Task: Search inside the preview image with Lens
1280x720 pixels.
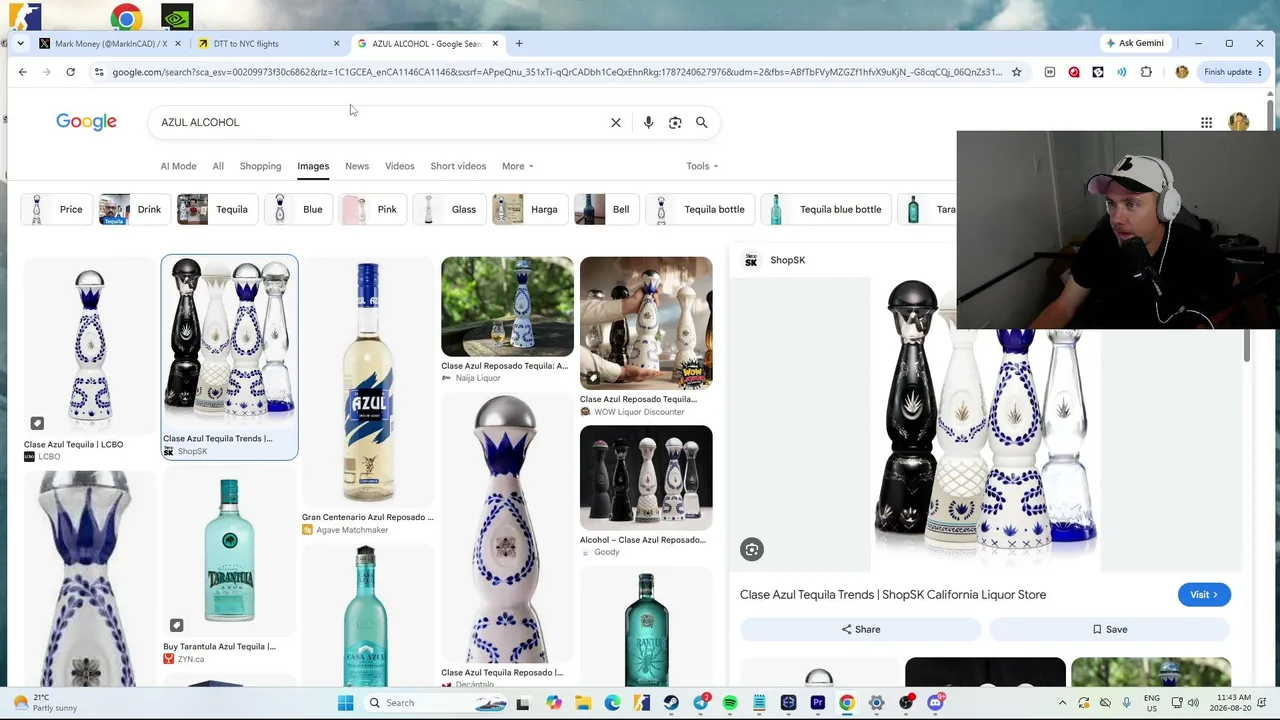Action: [752, 549]
